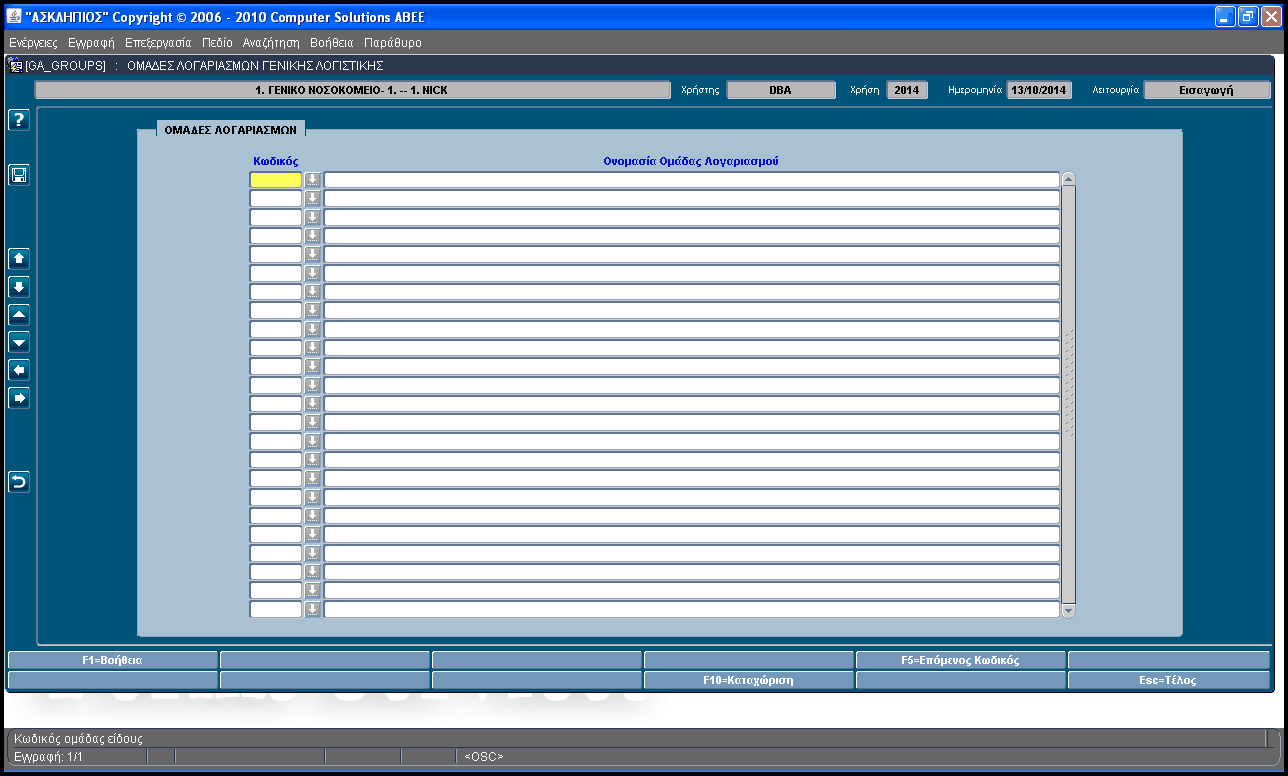Click the scrollbar down arrow of the groups list
This screenshot has height=776, width=1288.
point(1068,610)
